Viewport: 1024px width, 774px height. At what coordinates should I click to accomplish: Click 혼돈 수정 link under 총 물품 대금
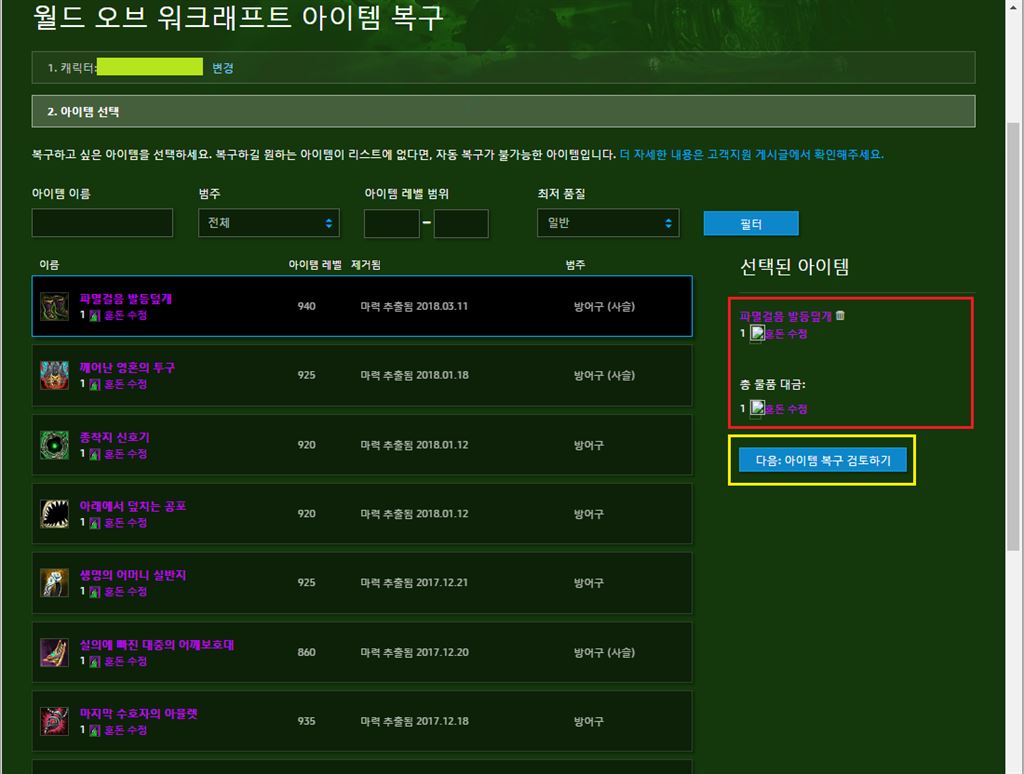coord(786,409)
